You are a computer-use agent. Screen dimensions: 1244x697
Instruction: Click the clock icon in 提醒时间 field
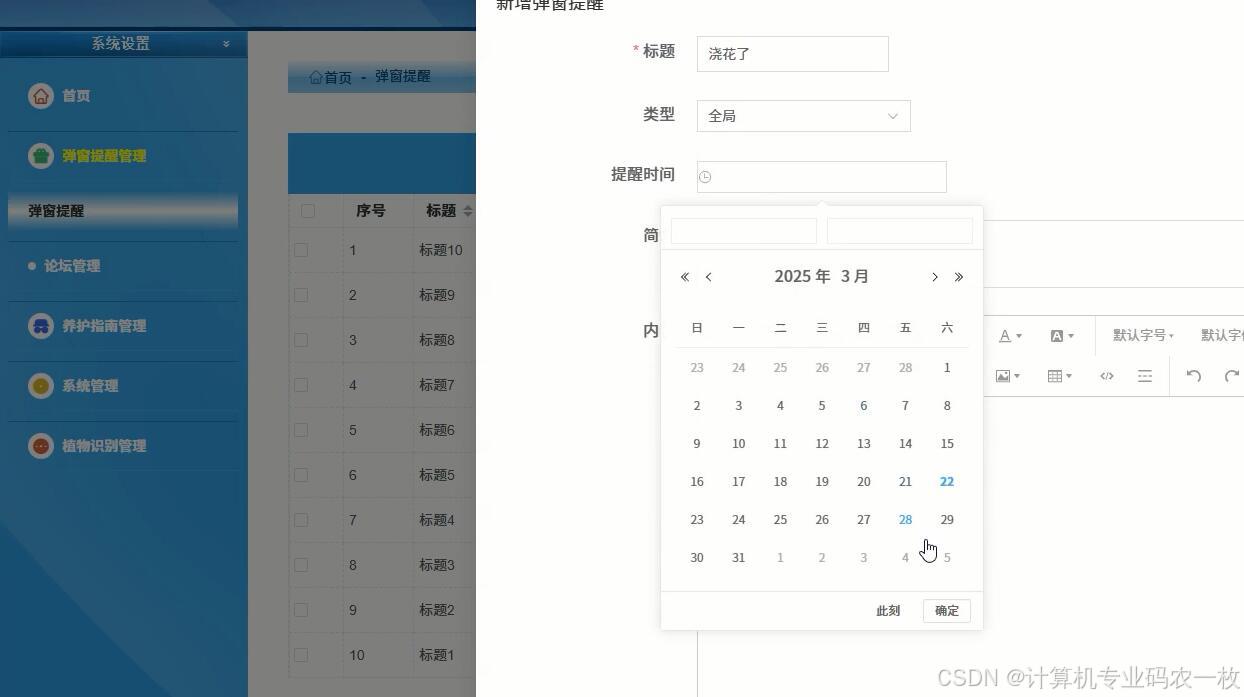[705, 177]
